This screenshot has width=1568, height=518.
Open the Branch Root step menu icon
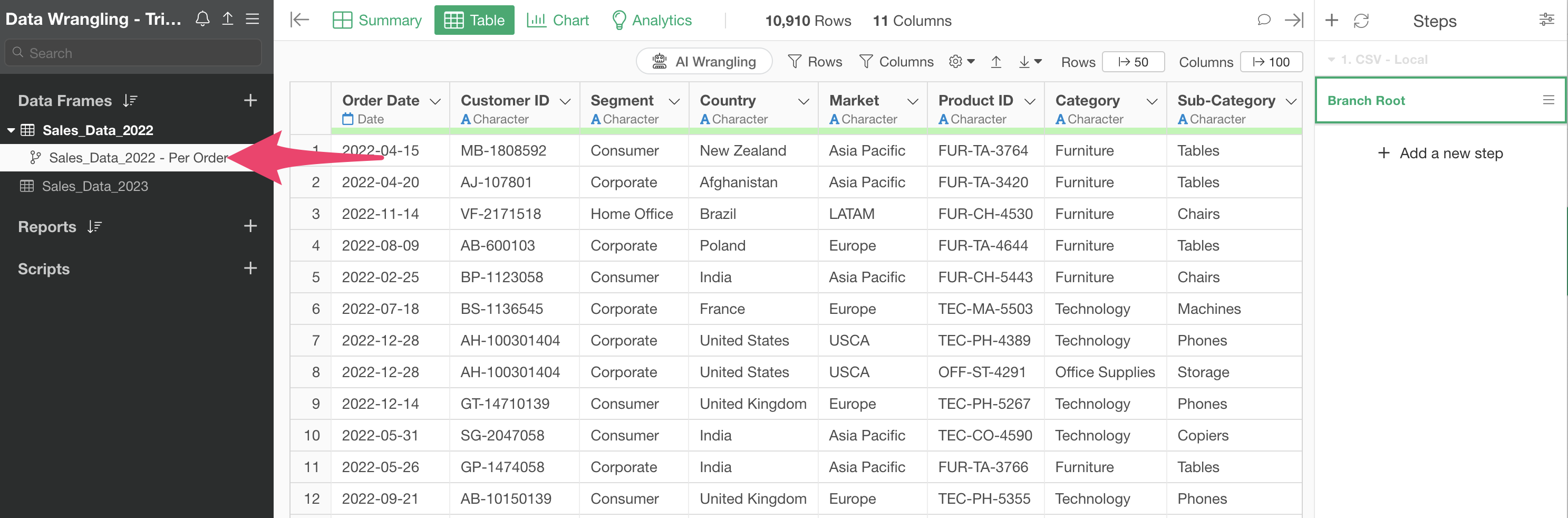(x=1548, y=100)
